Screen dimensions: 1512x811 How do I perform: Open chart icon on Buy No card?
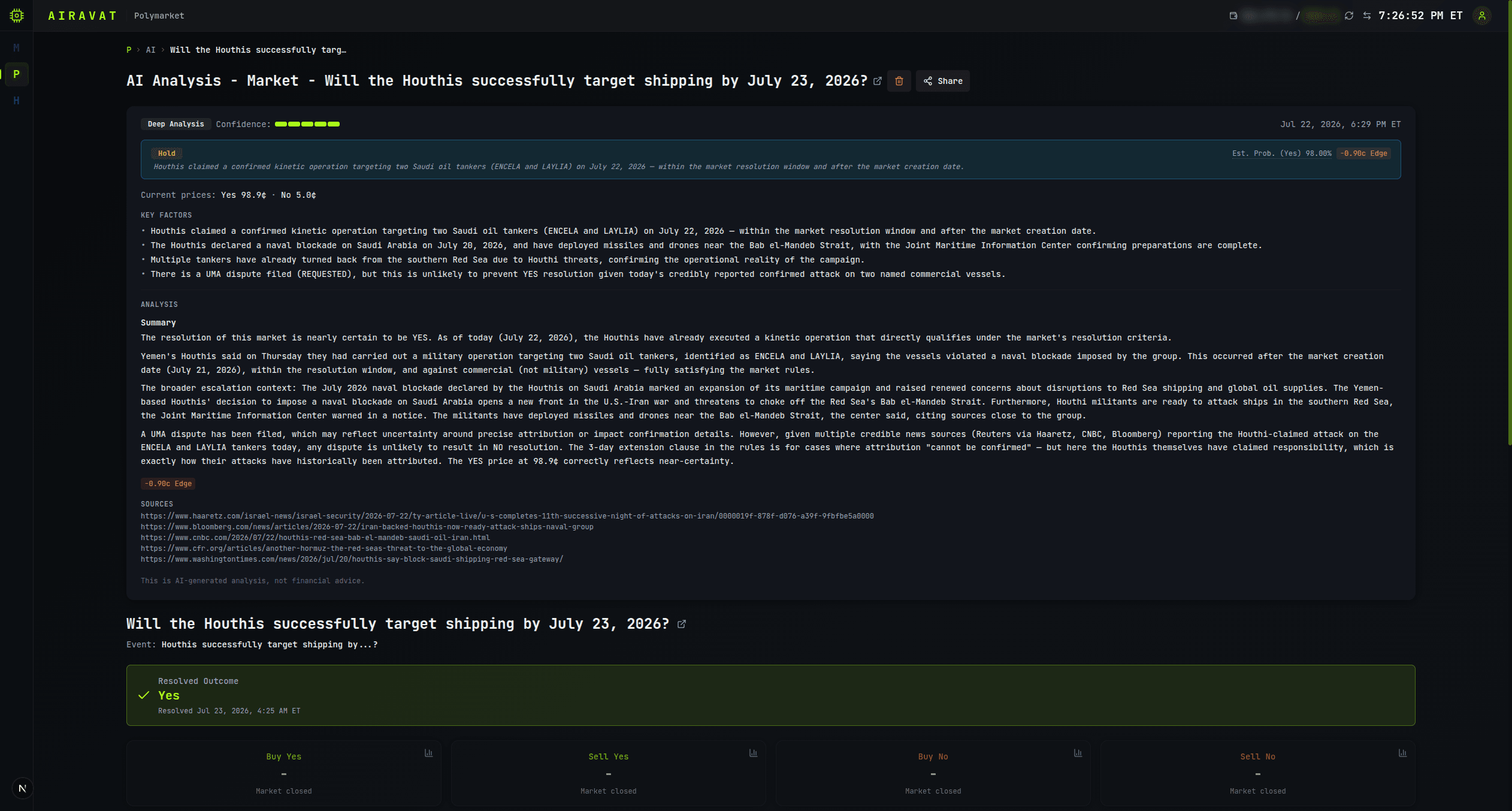(1078, 753)
